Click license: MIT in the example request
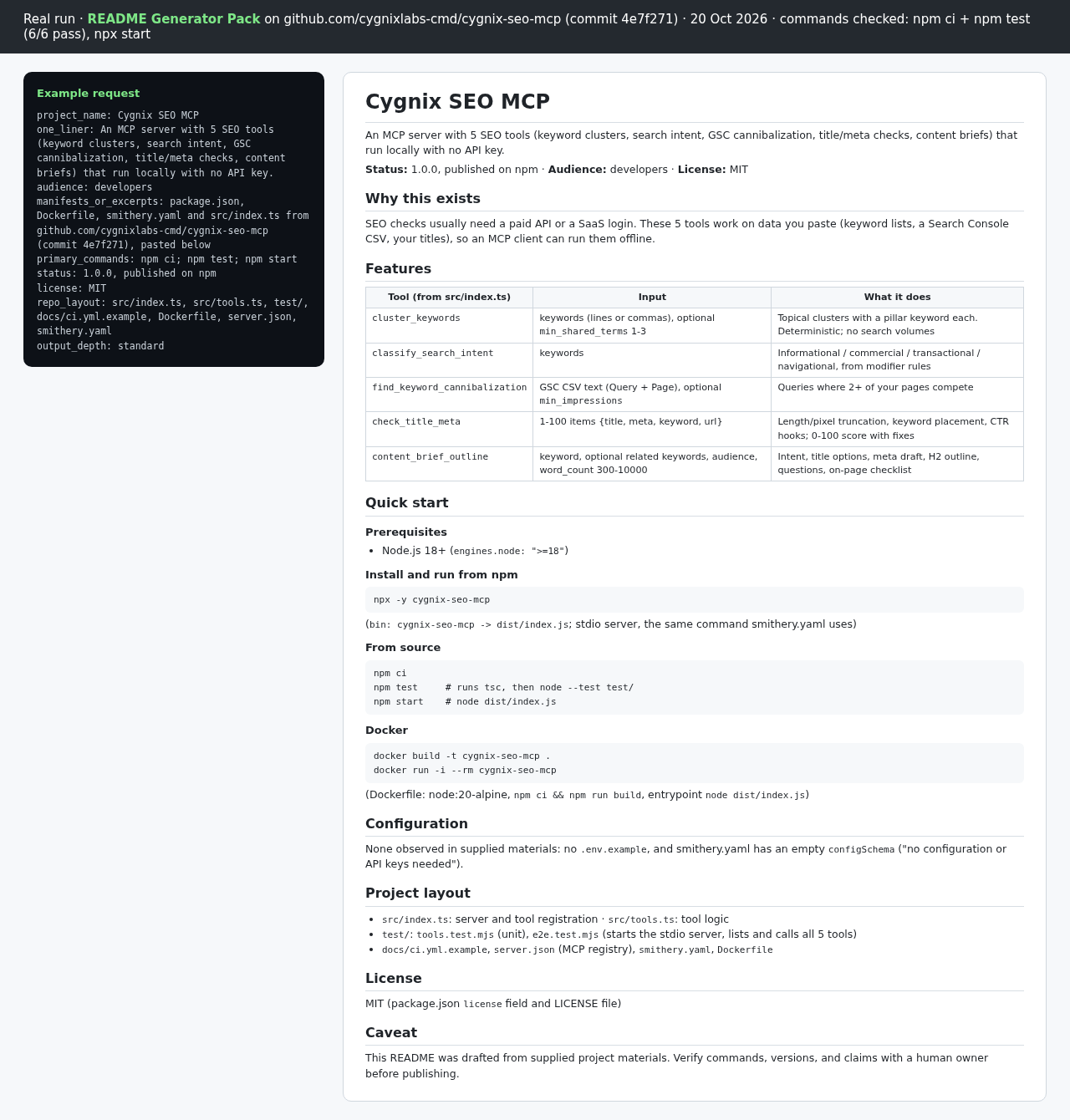The image size is (1070, 1120). click(72, 288)
